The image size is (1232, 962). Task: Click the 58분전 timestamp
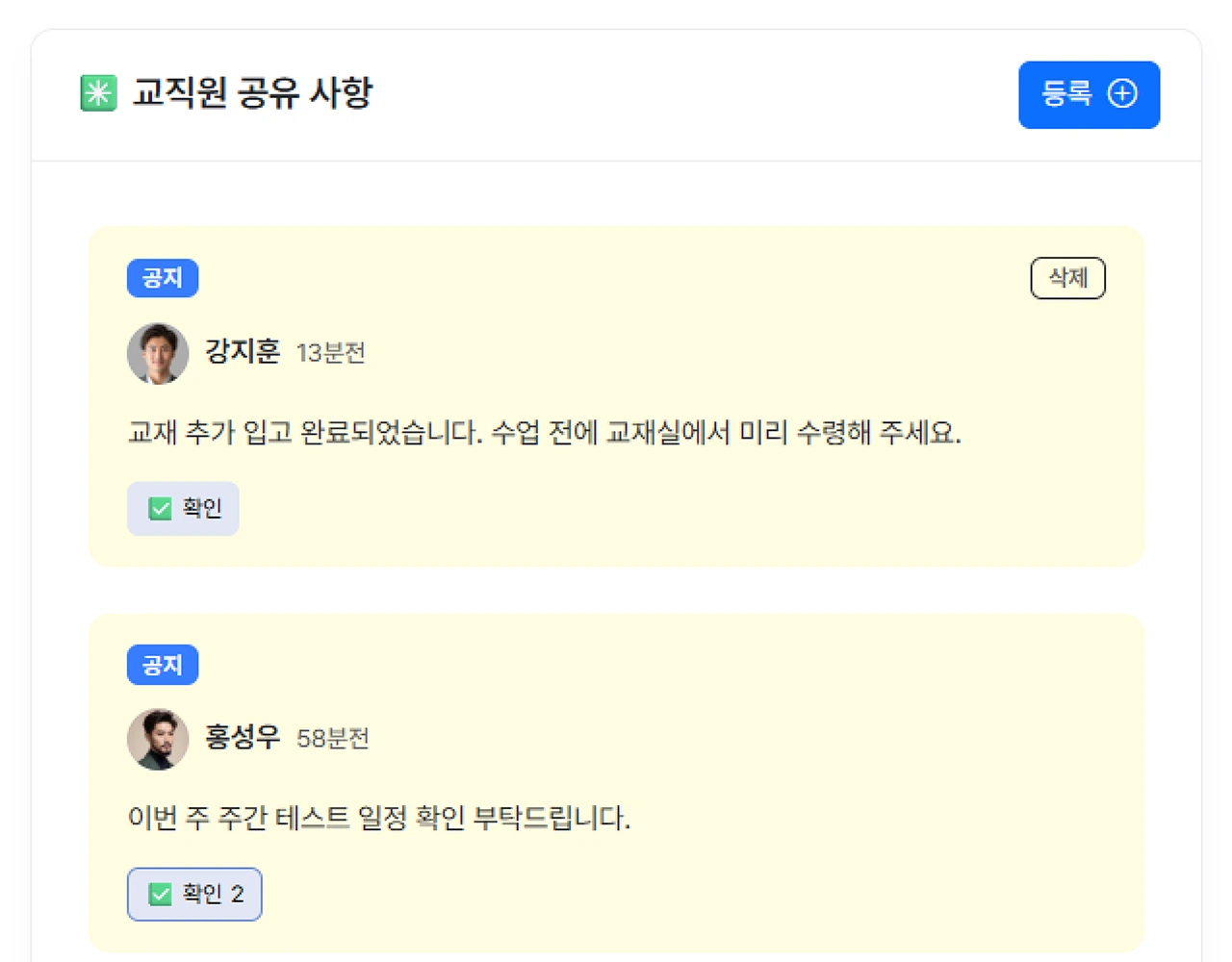(x=333, y=739)
